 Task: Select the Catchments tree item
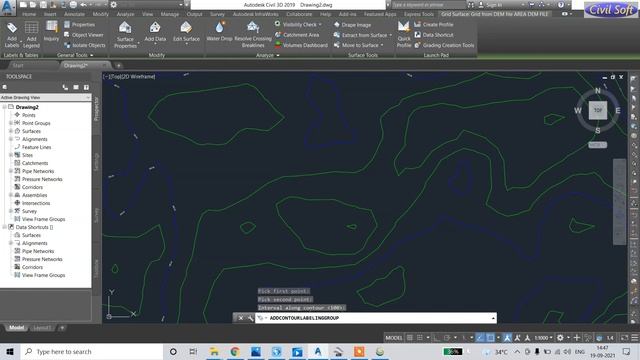[x=35, y=163]
